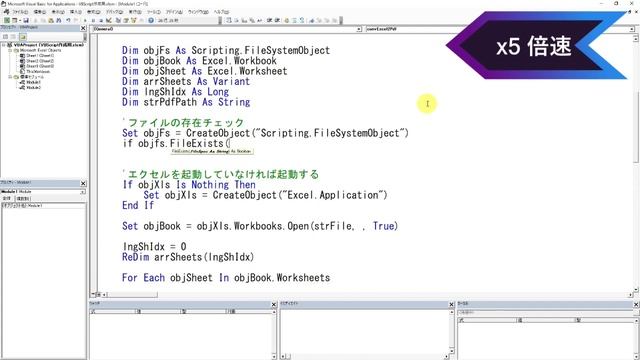Image resolution: width=640 pixels, height=360 pixels.
Task: Open the 編集 menu
Action: tap(40, 12)
